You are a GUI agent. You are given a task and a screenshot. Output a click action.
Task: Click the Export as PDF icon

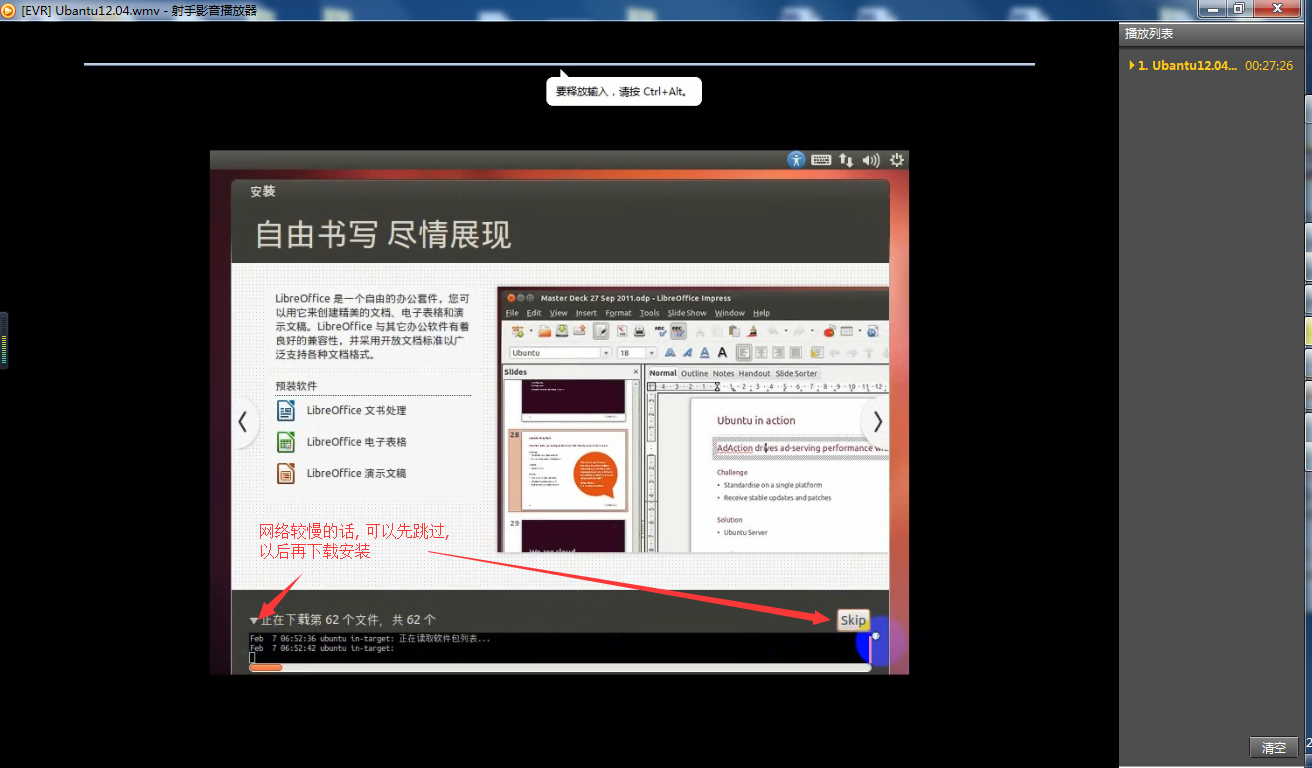pyautogui.click(x=622, y=332)
